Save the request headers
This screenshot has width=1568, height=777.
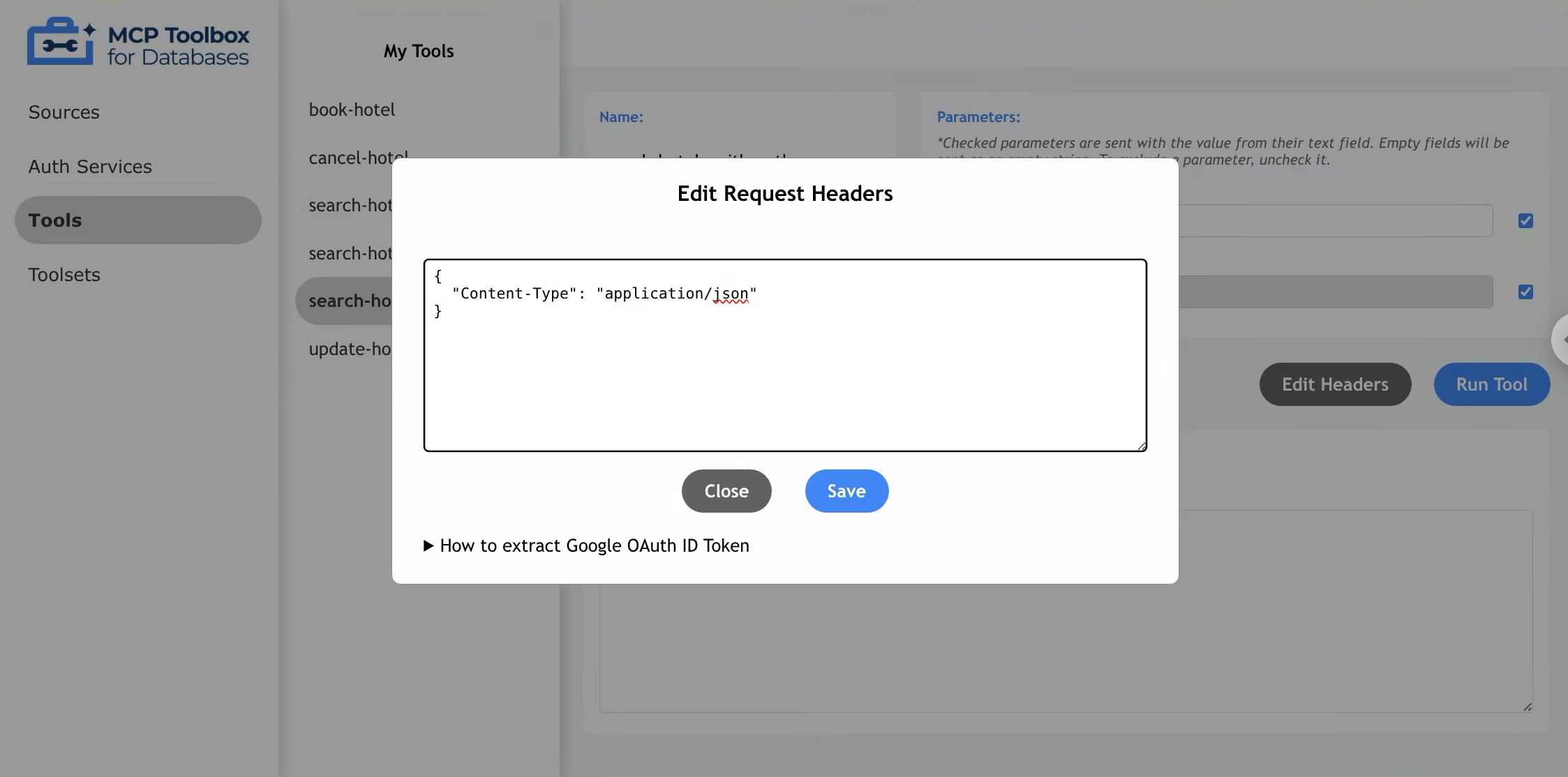click(x=846, y=491)
